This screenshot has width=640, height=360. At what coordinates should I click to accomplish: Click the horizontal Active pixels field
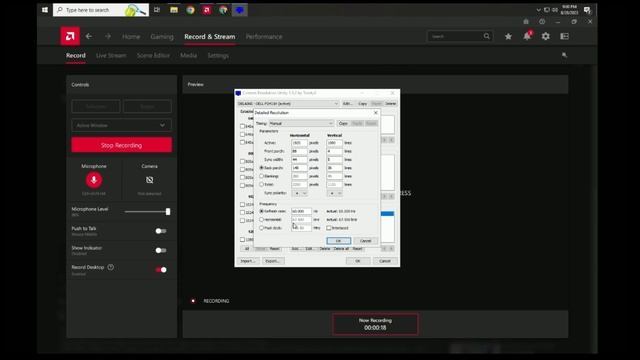click(x=299, y=143)
